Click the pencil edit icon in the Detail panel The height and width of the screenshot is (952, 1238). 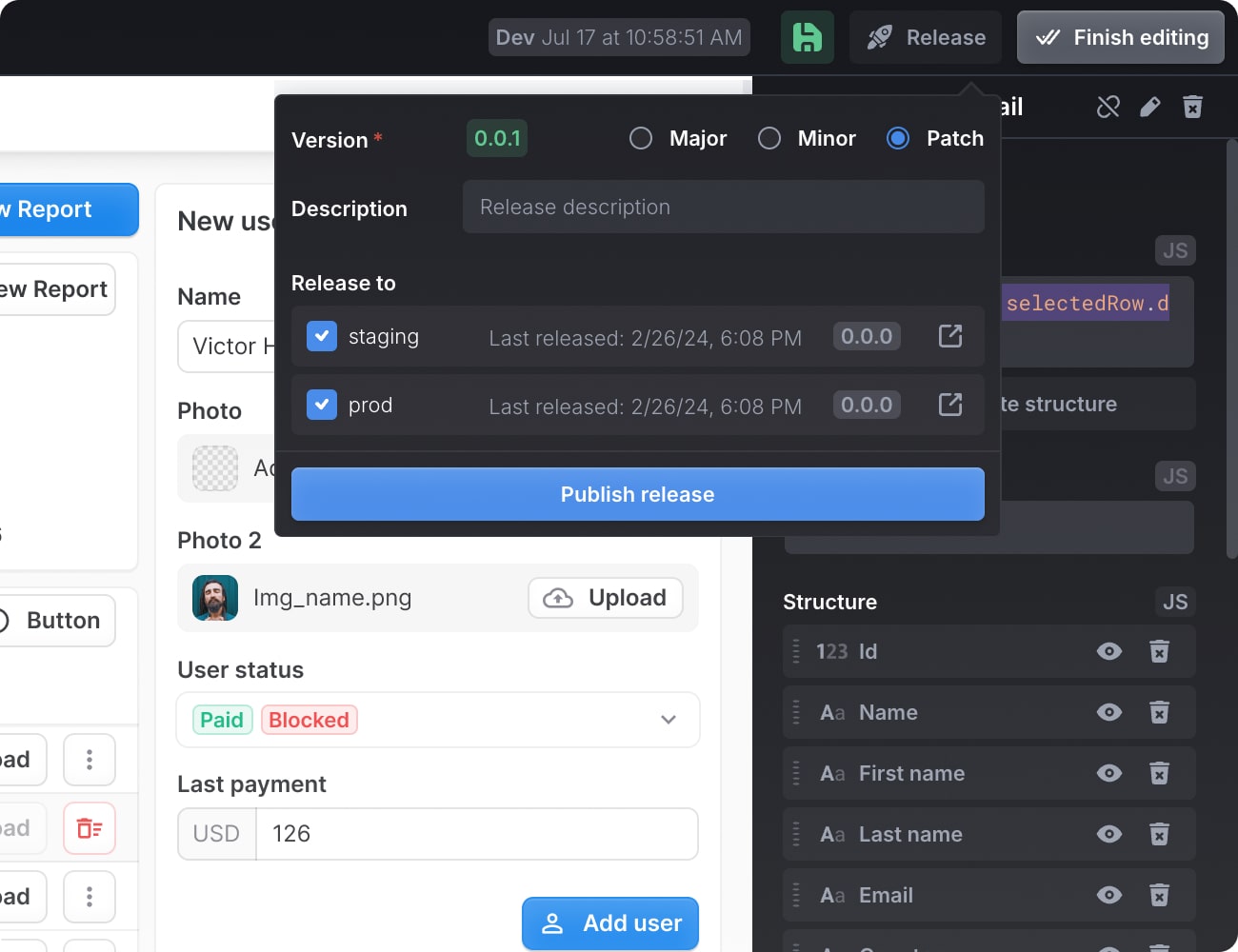pos(1149,107)
